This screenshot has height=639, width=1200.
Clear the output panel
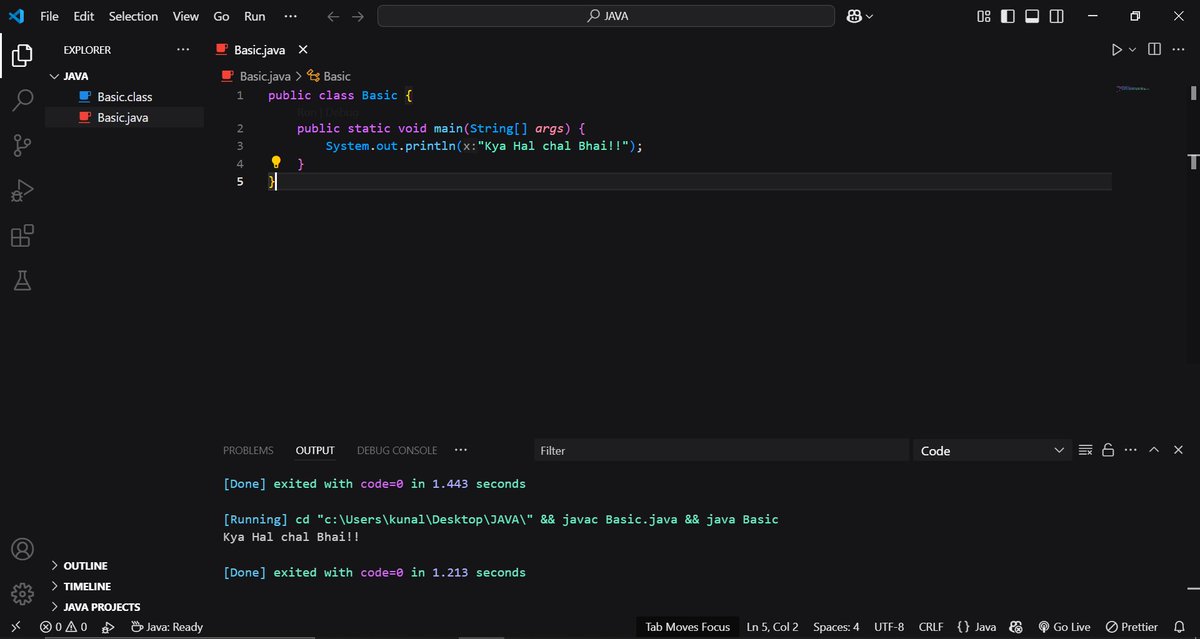point(1086,451)
